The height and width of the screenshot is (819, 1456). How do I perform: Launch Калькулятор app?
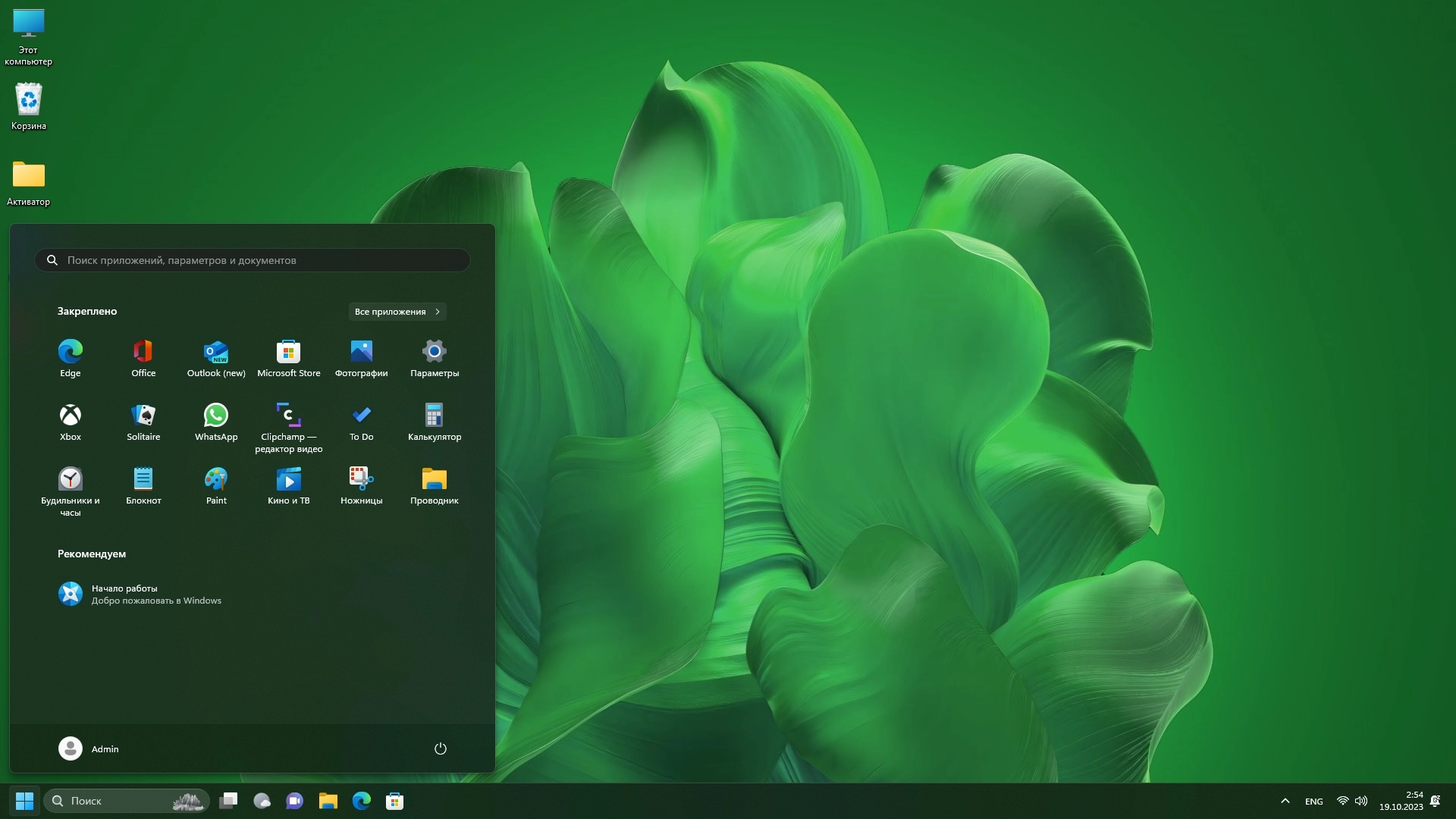[x=434, y=422]
